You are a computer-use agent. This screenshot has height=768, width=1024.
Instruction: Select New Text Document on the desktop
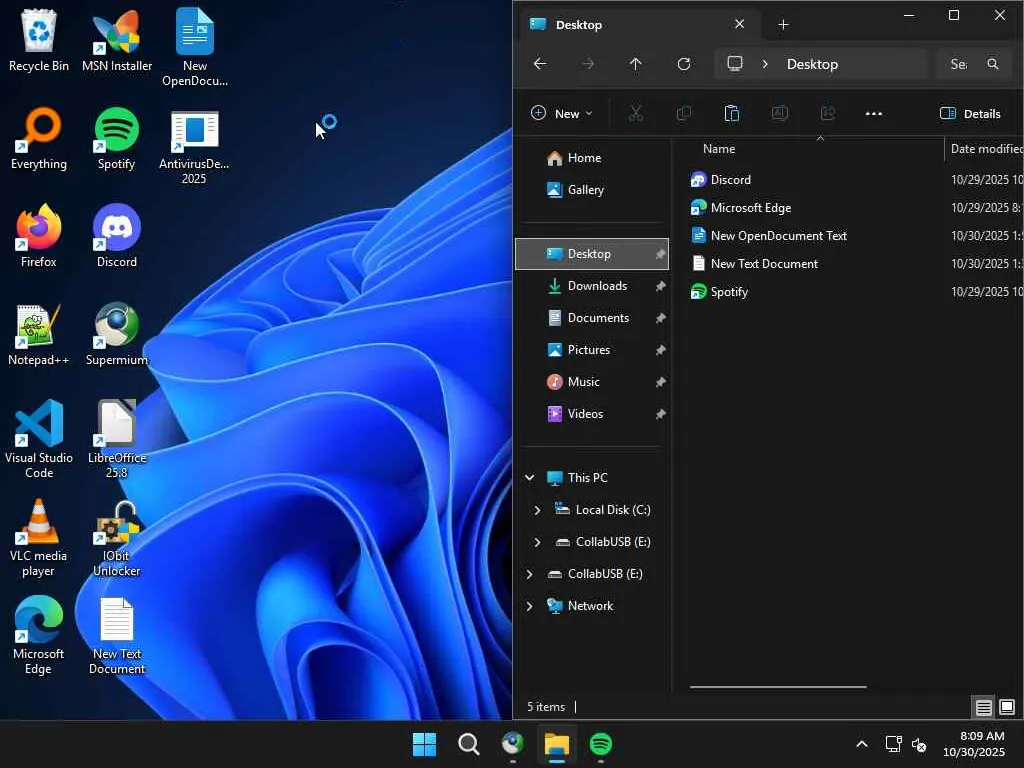coord(117,635)
